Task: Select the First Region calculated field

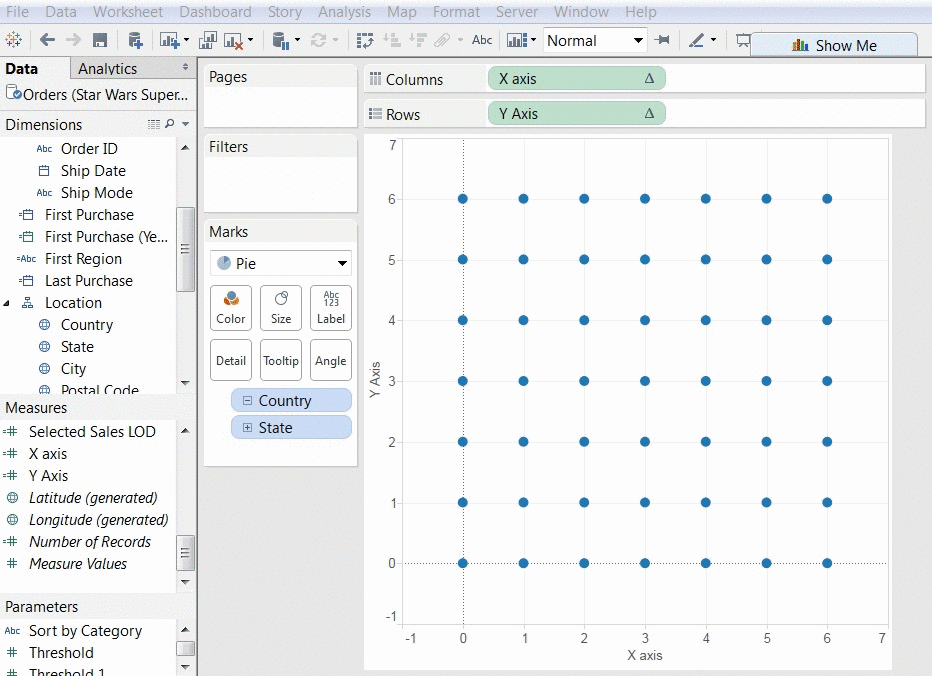Action: point(83,259)
